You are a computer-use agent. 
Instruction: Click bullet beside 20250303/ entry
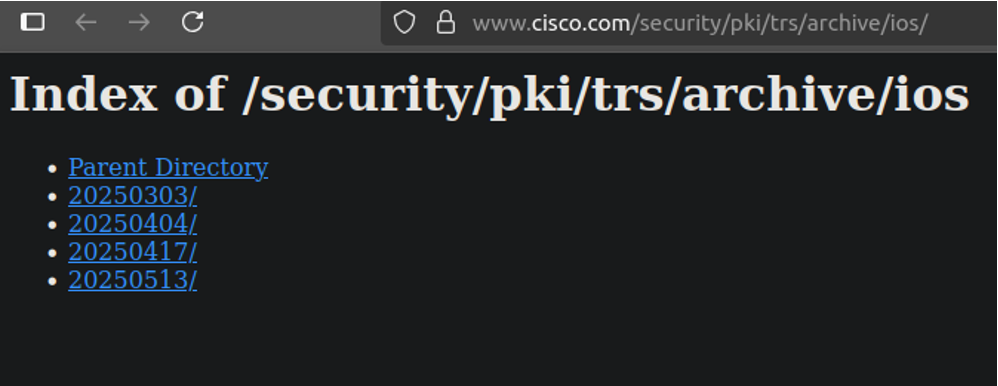coord(53,197)
